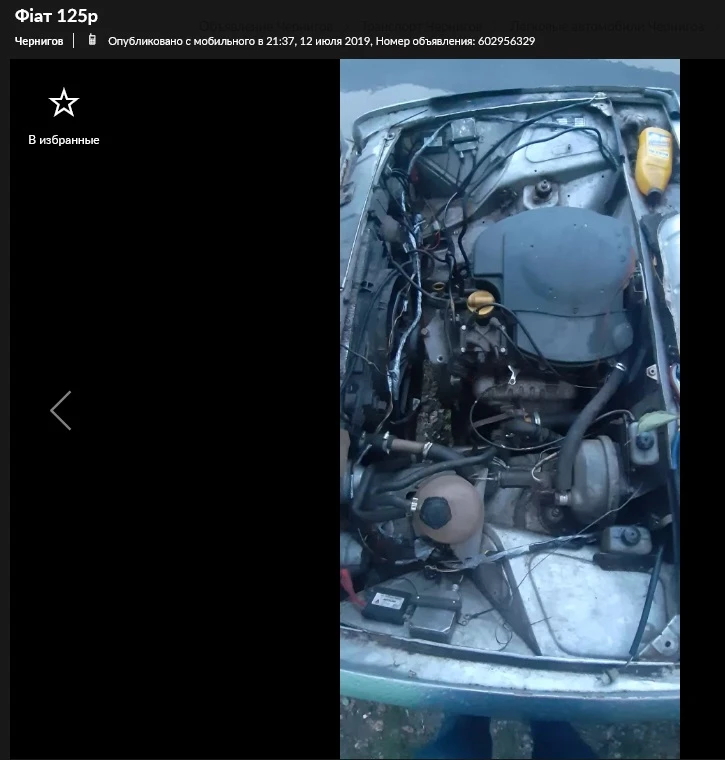The image size is (725, 760).
Task: Click the faded 'Легковые автомобили Чернигов' breadcrumb
Action: tap(607, 26)
